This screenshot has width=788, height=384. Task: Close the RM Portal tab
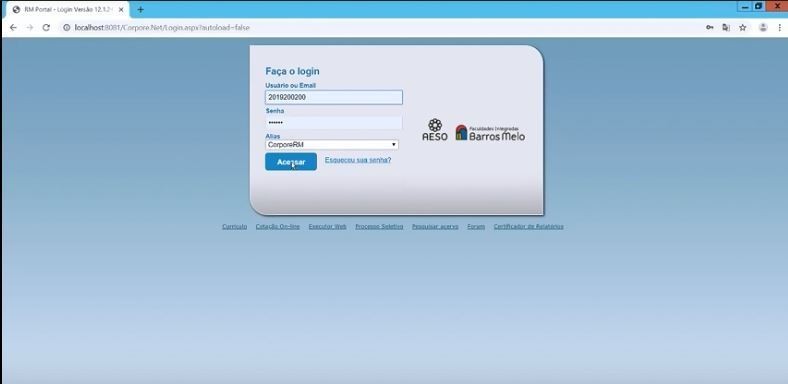click(x=121, y=10)
